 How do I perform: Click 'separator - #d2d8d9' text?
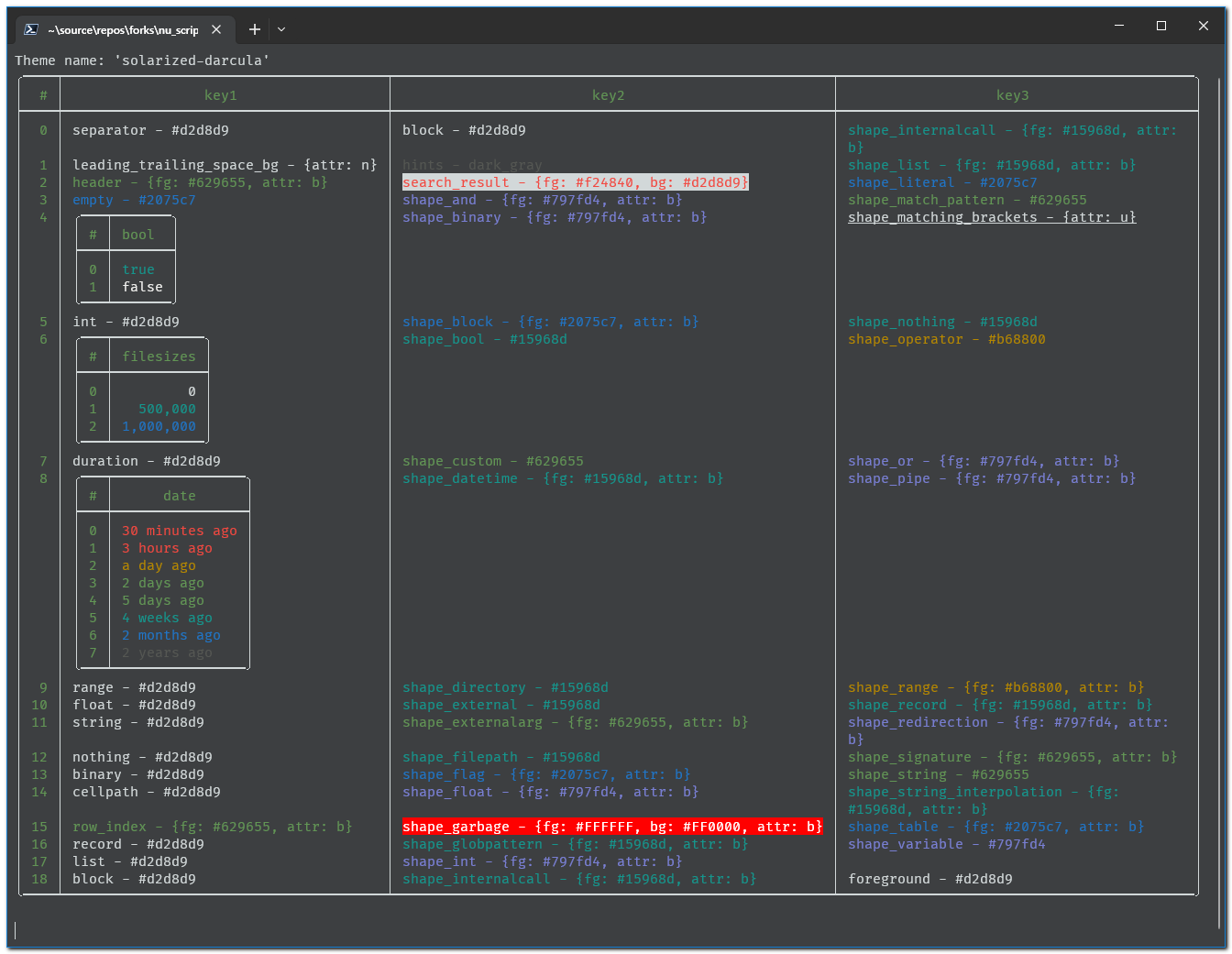[x=151, y=130]
